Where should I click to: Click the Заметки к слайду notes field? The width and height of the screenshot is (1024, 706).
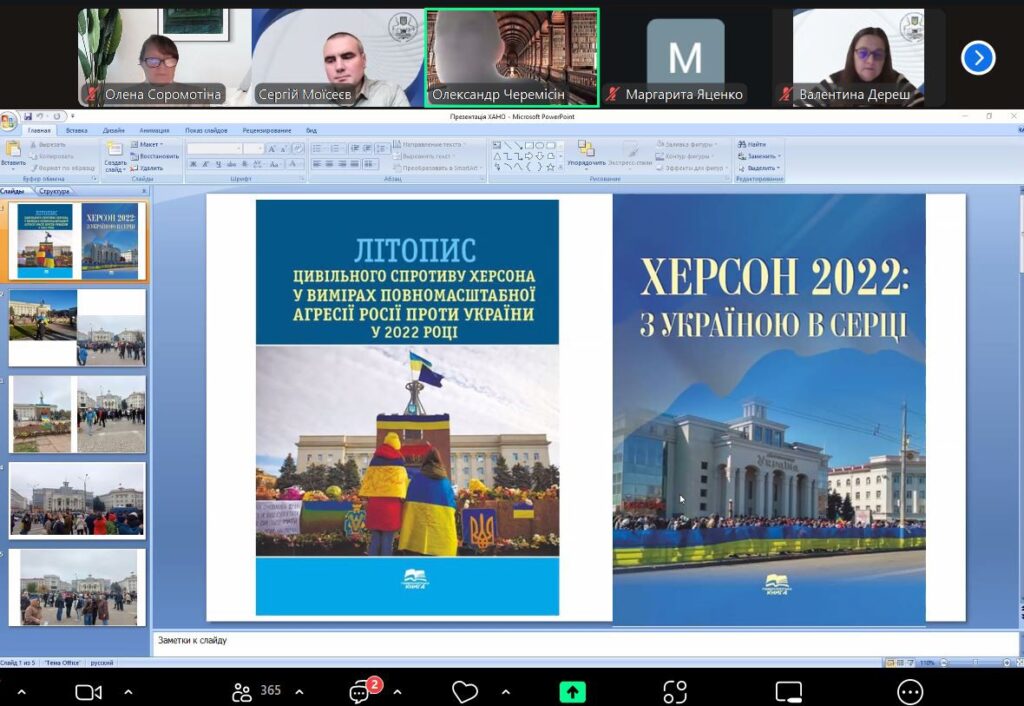(585, 641)
